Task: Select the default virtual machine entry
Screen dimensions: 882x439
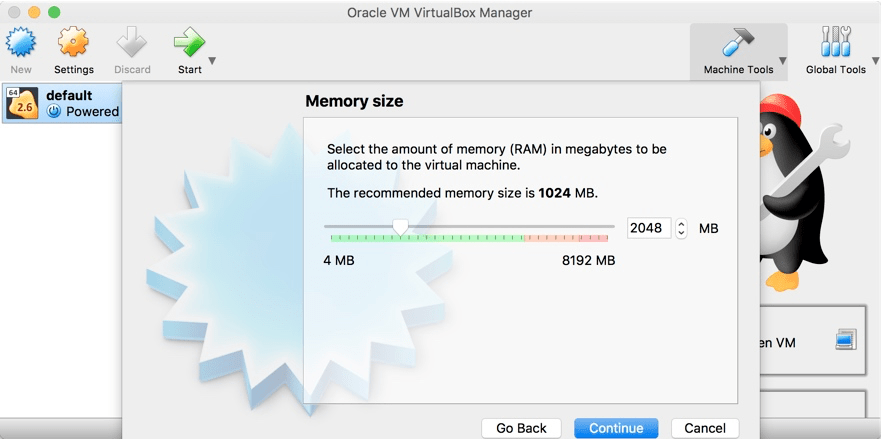Action: (61, 103)
